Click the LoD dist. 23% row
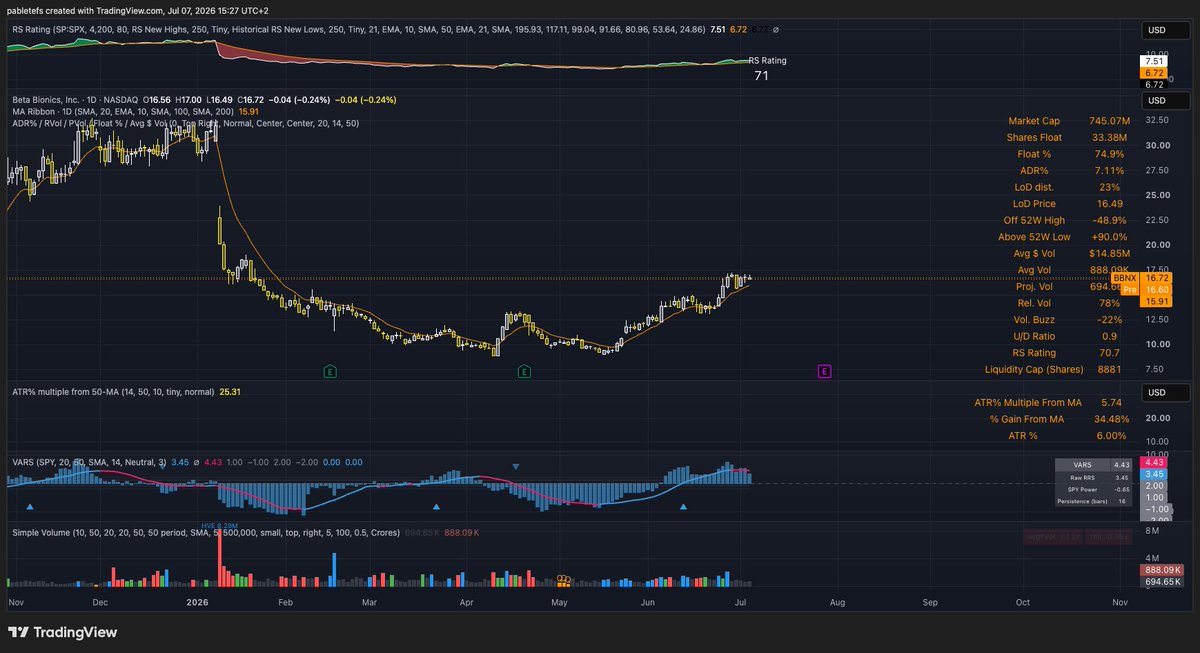Viewport: 1200px width, 653px height. (x=1069, y=187)
